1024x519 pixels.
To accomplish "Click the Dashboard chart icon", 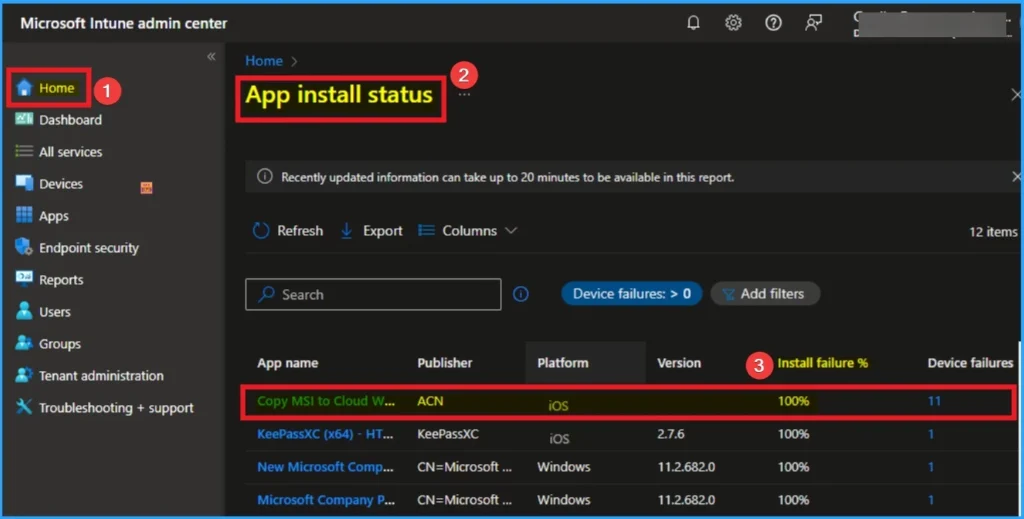I will [24, 119].
